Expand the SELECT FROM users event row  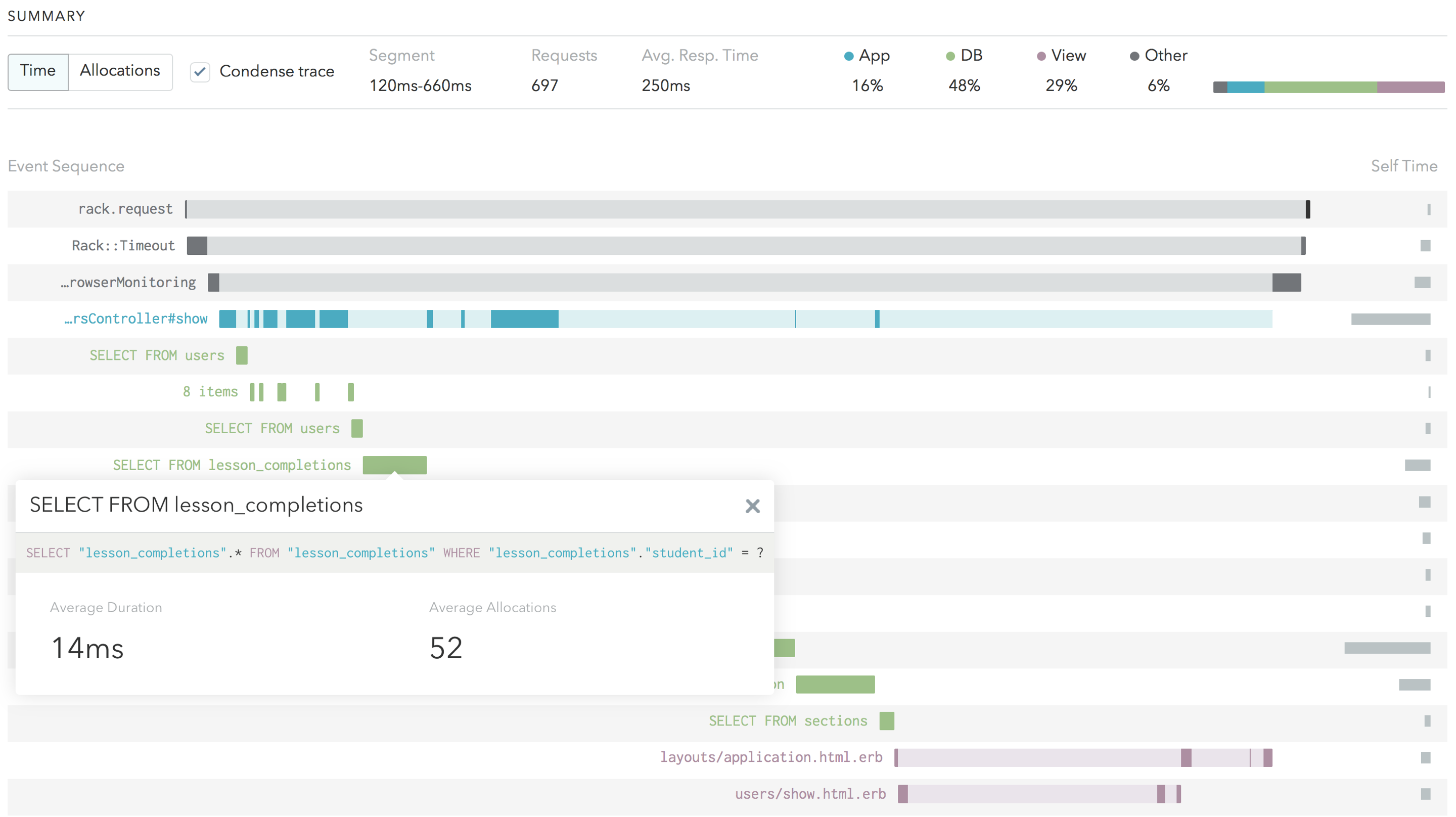[157, 355]
